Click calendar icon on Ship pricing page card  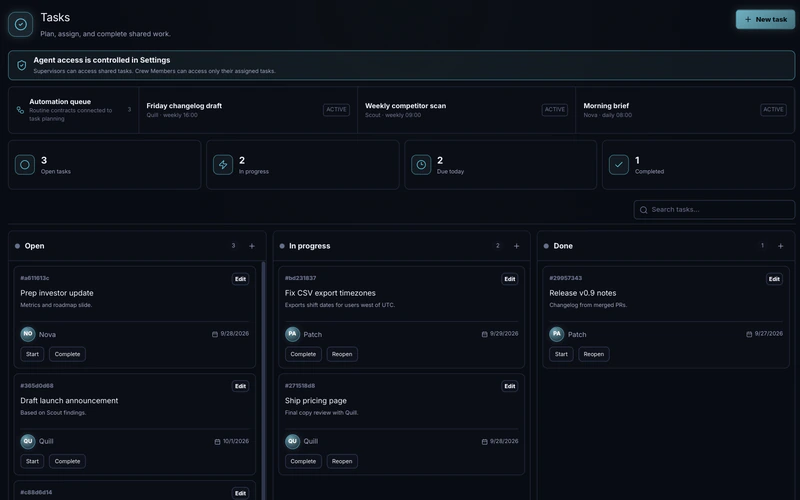click(484, 441)
